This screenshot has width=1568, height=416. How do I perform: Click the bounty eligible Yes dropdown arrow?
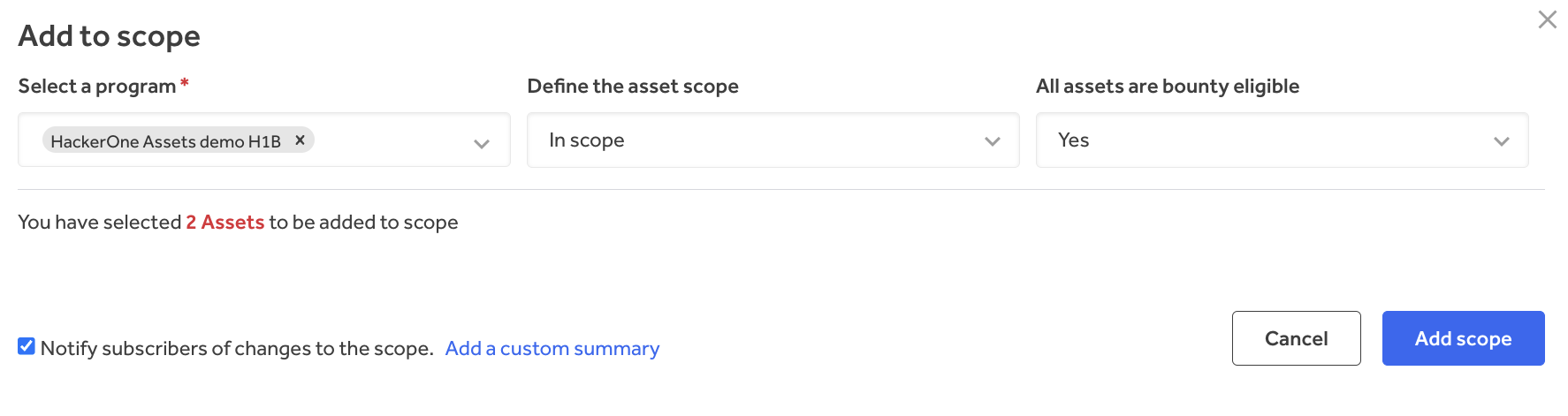pyautogui.click(x=1501, y=141)
